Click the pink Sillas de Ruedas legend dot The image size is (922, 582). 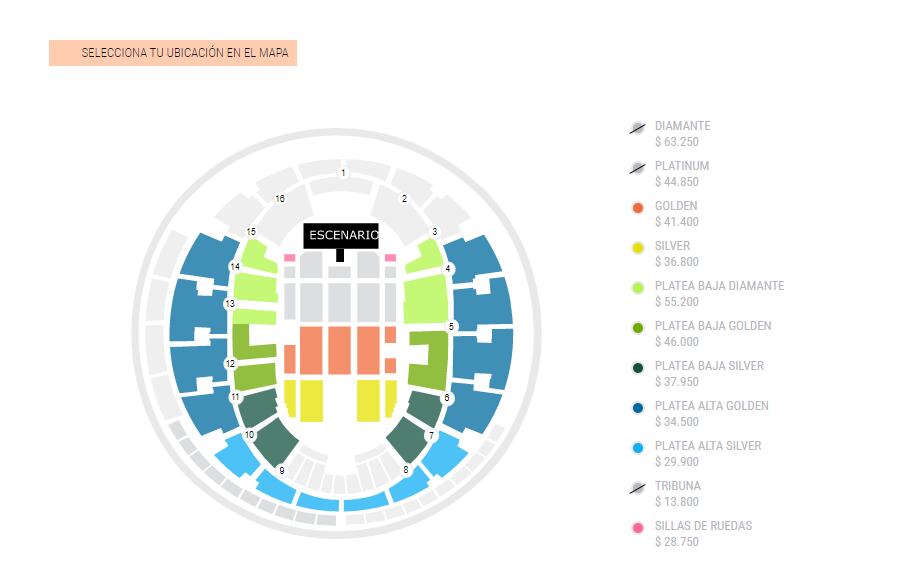click(x=637, y=528)
